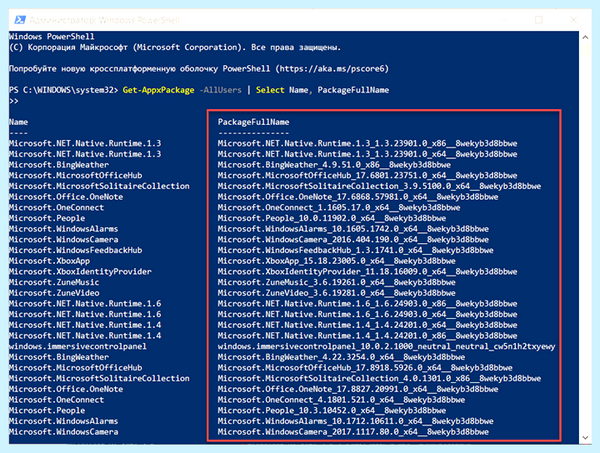
Task: Click Microsoft.XboxIdentityProvider_11.18.16009.0 package name
Action: [x=367, y=272]
